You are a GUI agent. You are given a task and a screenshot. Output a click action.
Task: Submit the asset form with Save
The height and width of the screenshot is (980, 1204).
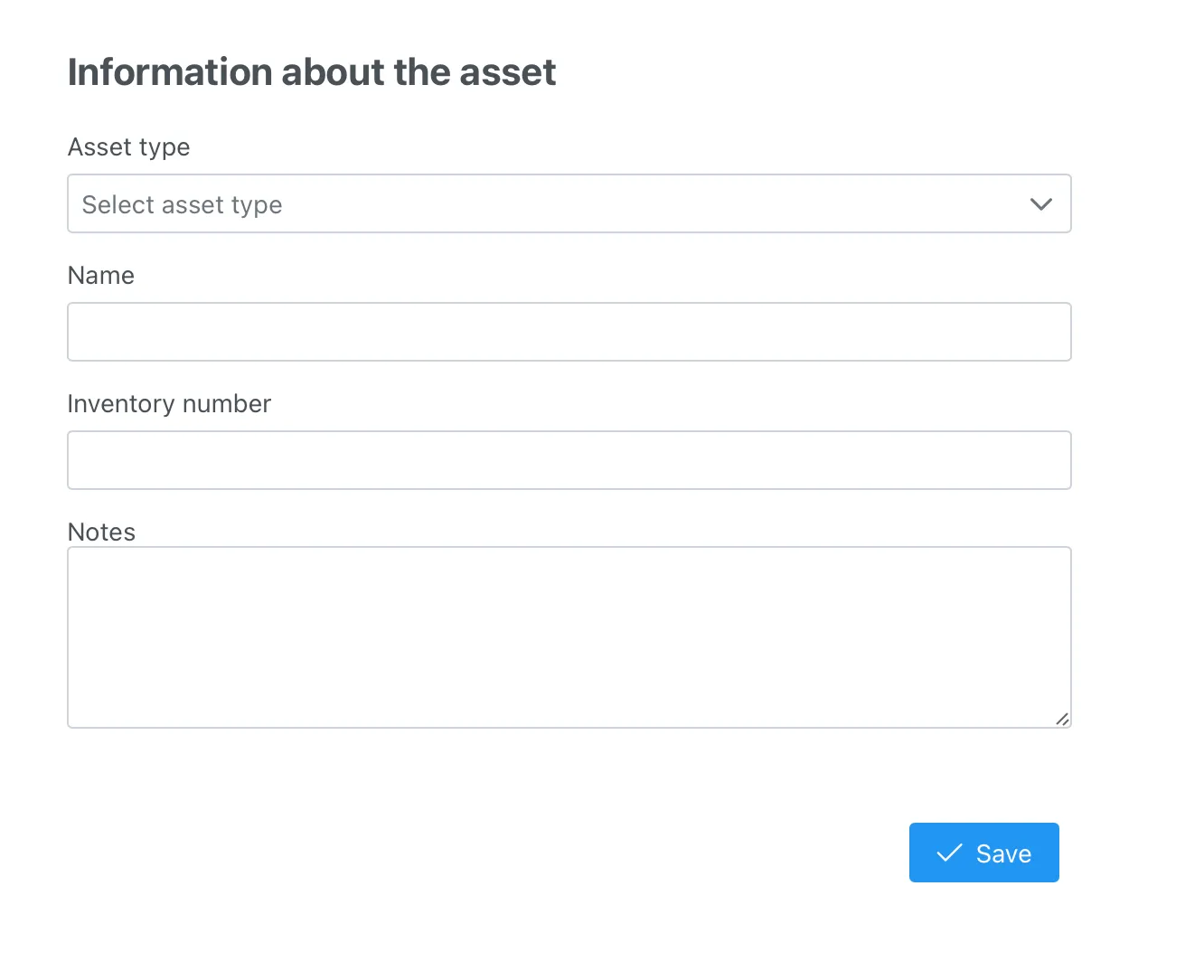point(983,853)
